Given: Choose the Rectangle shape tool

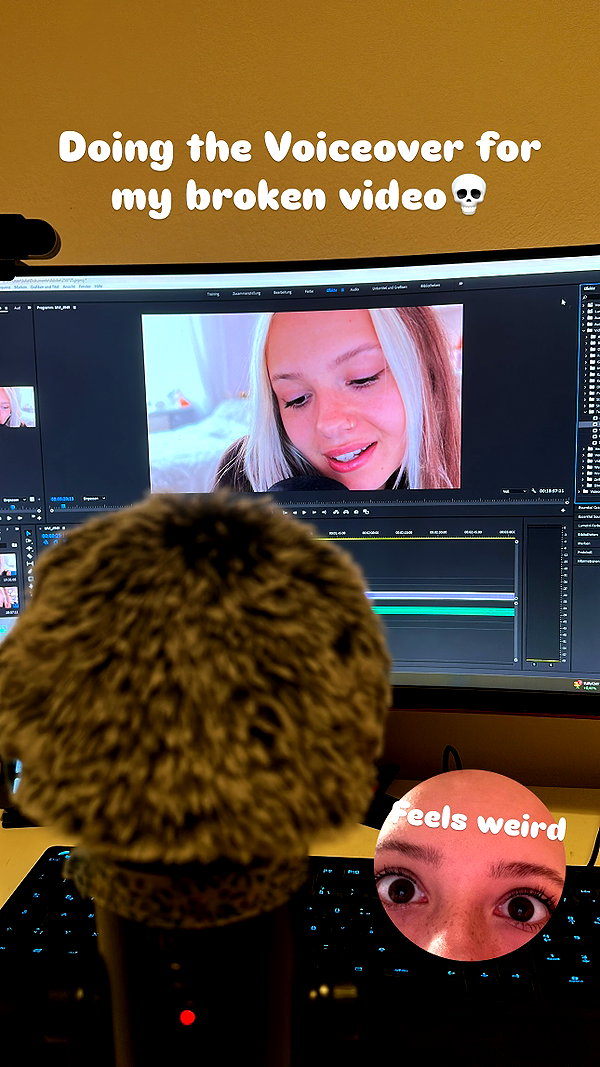Looking at the screenshot, I should tap(31, 578).
